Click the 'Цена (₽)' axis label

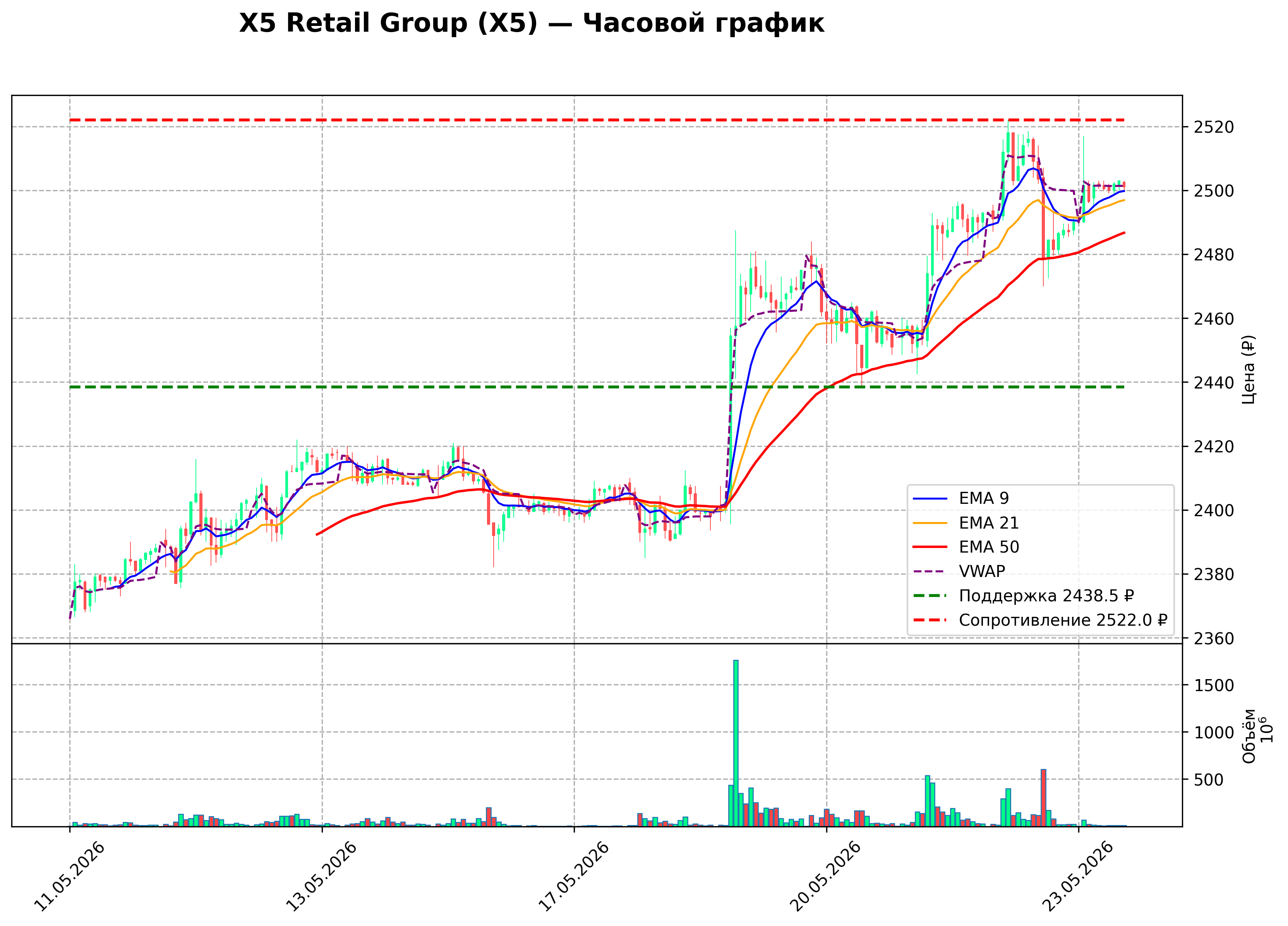(1249, 370)
